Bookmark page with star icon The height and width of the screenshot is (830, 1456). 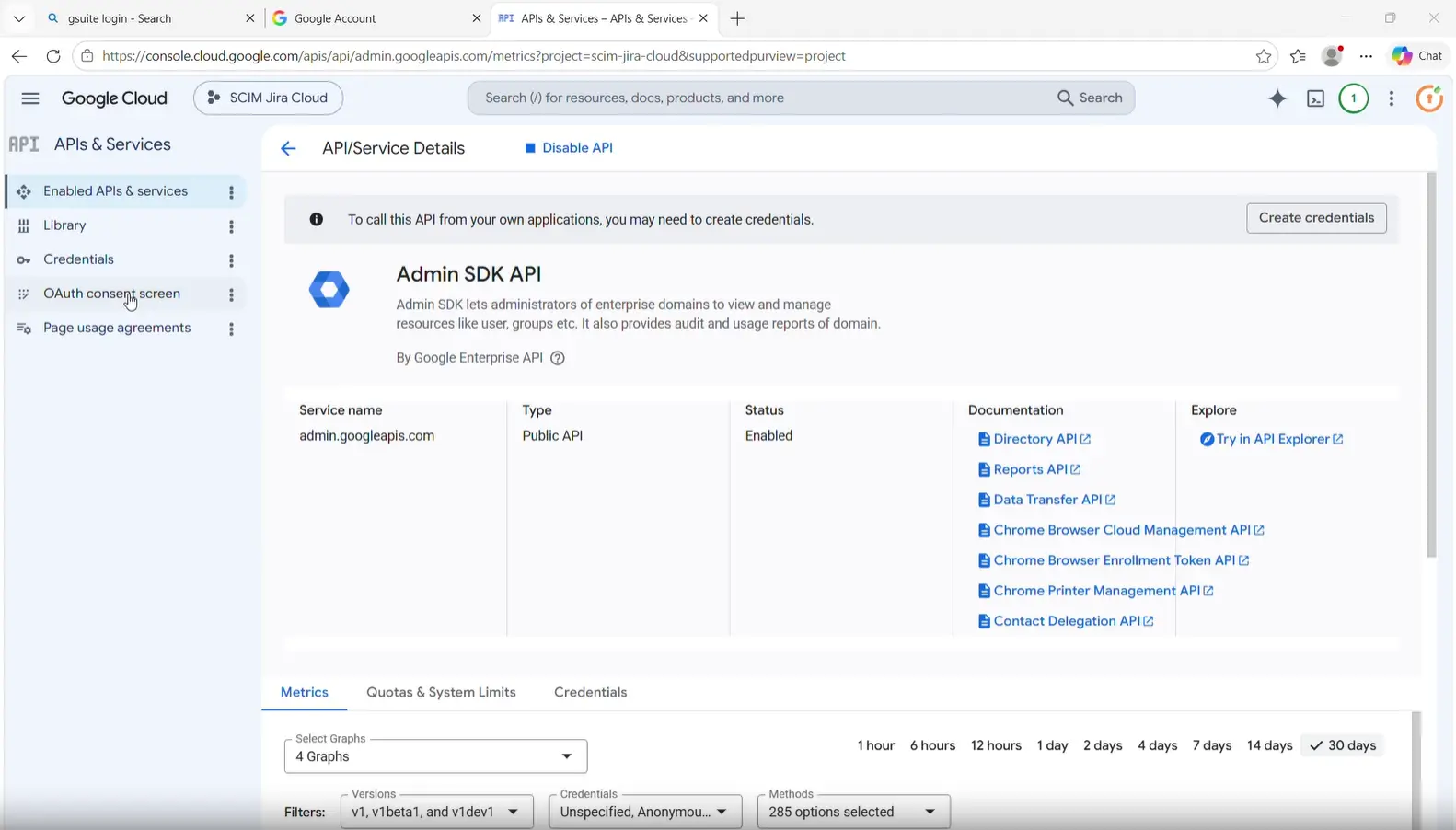(1264, 56)
